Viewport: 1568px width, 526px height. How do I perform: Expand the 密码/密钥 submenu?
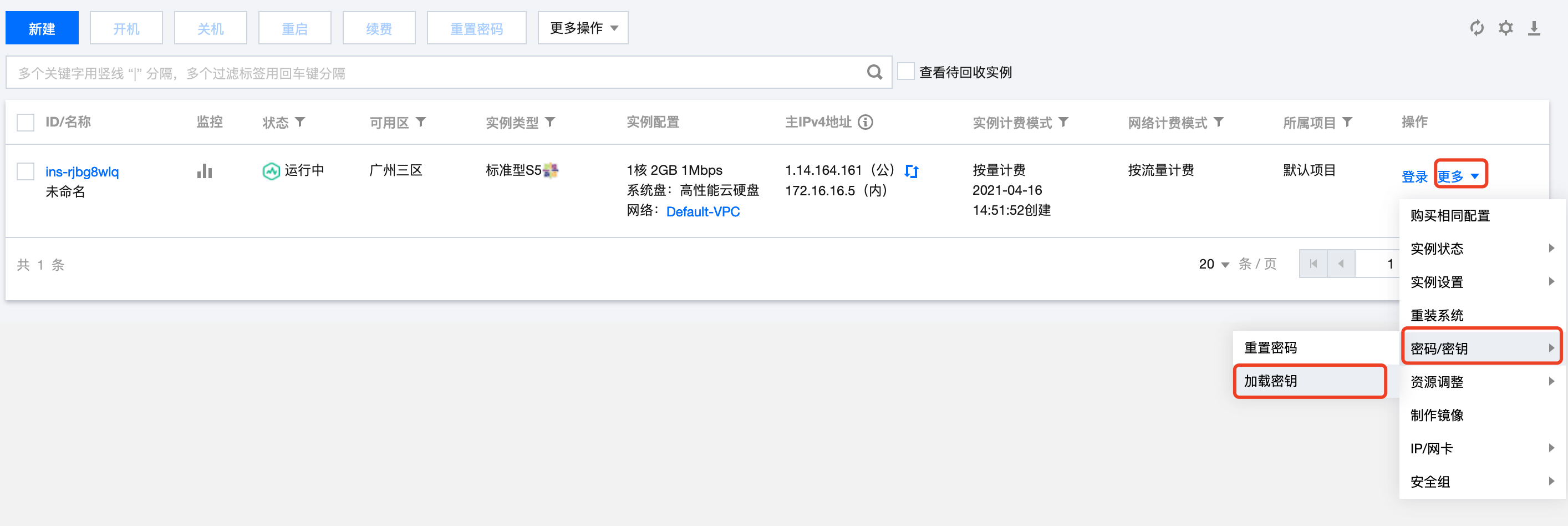pyautogui.click(x=1482, y=348)
